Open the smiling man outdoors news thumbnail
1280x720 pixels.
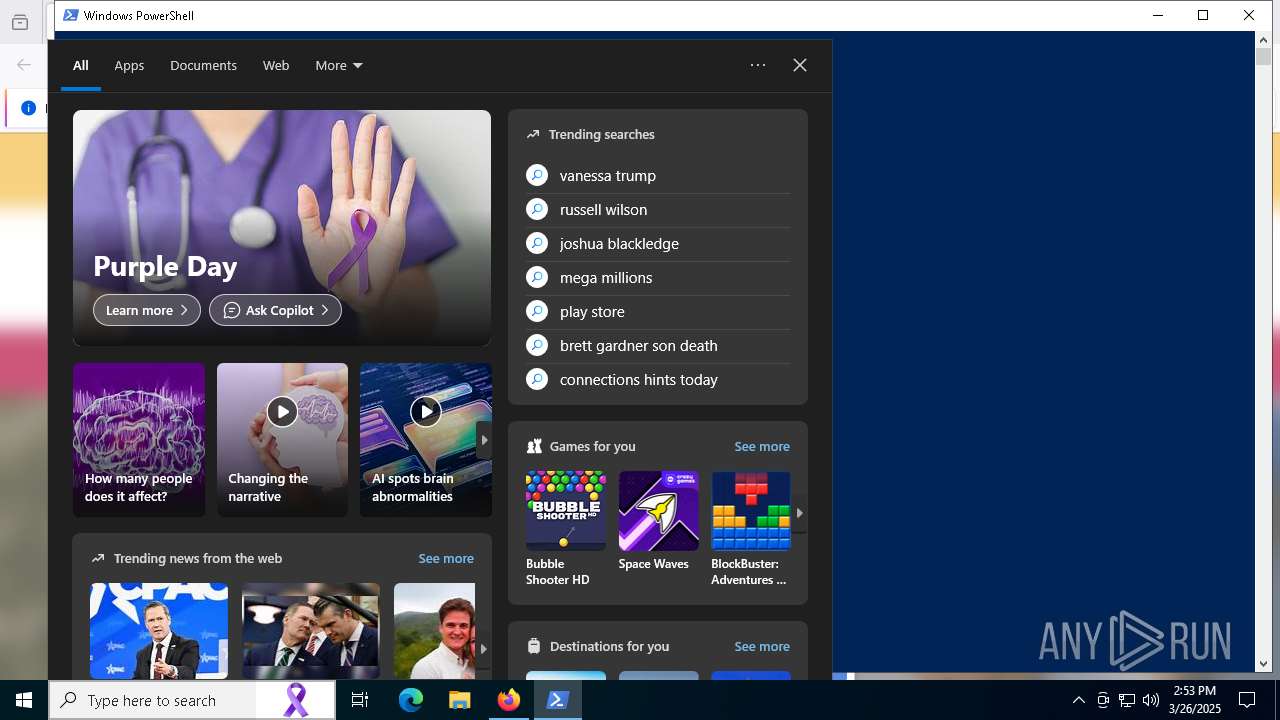434,631
